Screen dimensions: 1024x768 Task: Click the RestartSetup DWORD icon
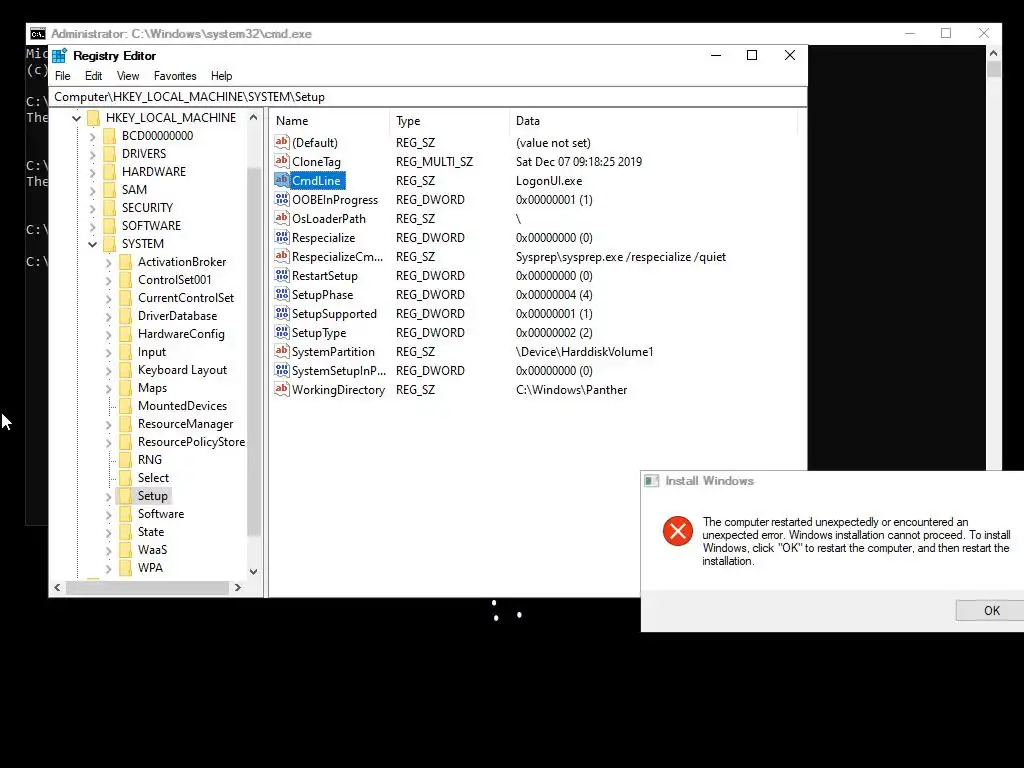[x=281, y=274]
